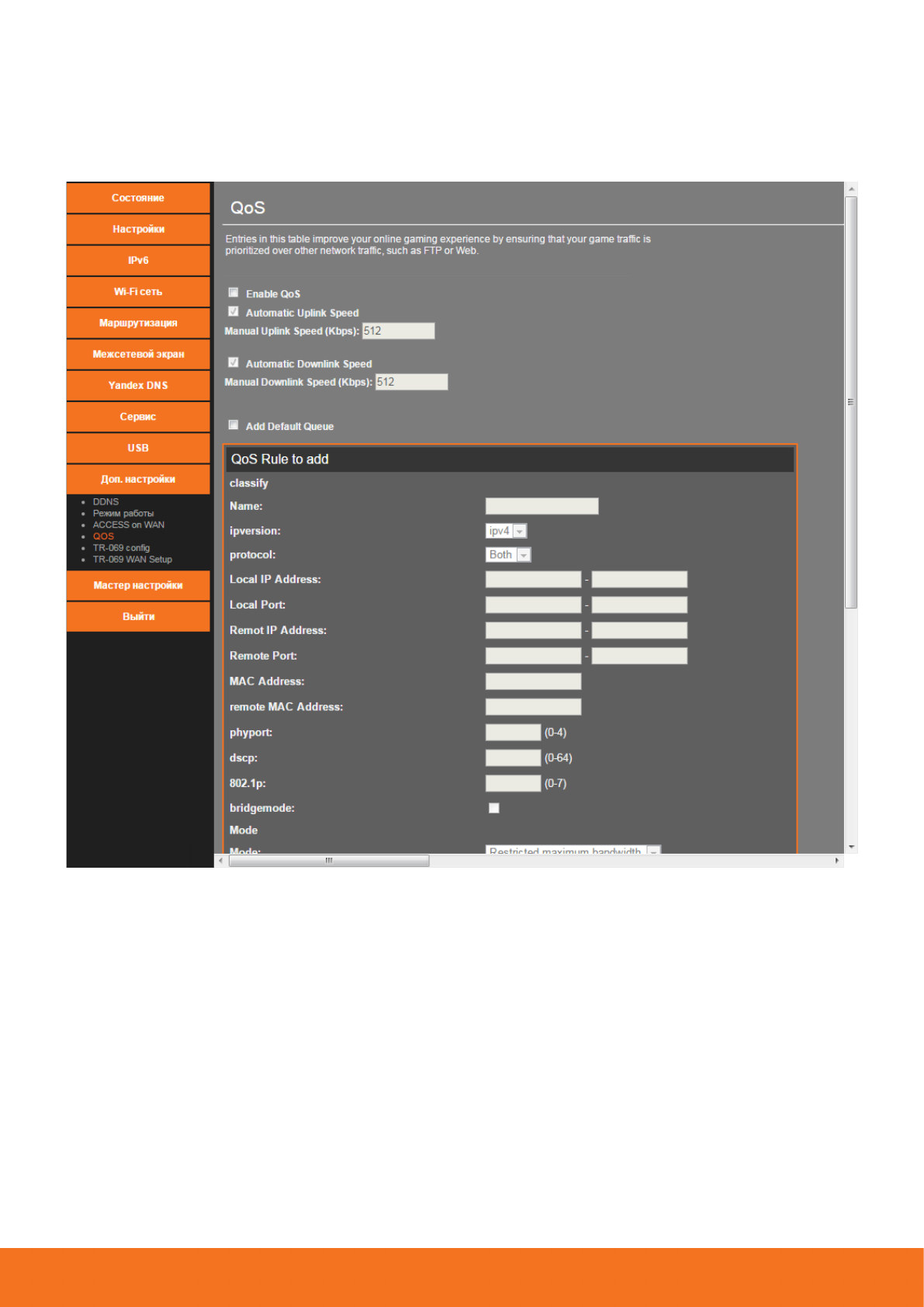Toggle Automatic Downlink Speed checkbox

point(233,362)
